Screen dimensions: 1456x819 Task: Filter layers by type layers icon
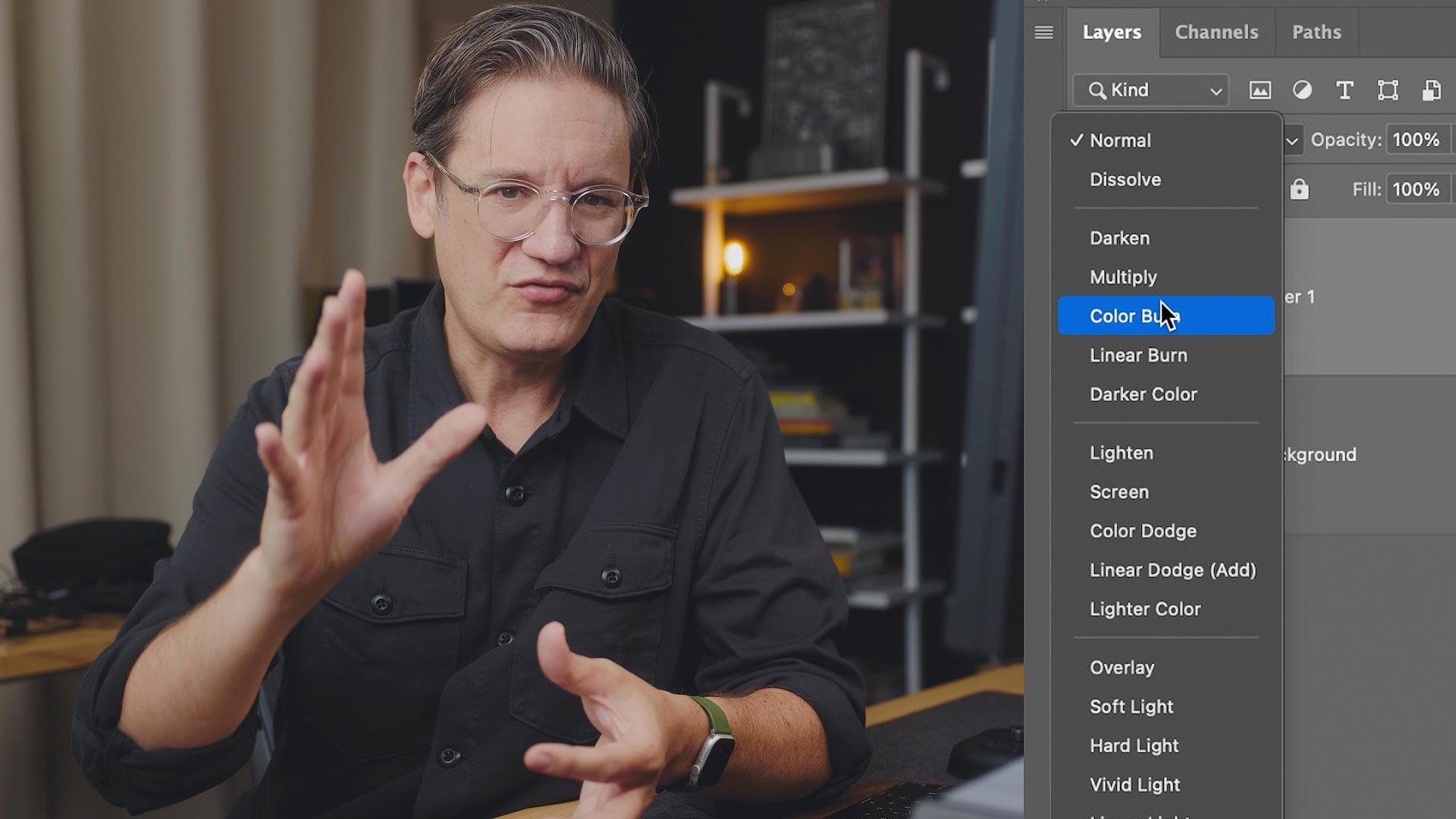[x=1345, y=90]
